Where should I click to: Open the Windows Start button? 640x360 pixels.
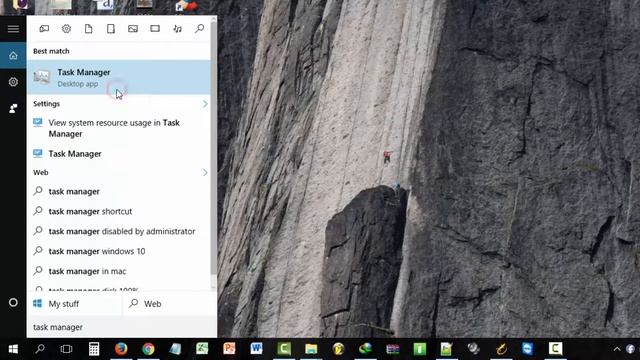(13, 349)
